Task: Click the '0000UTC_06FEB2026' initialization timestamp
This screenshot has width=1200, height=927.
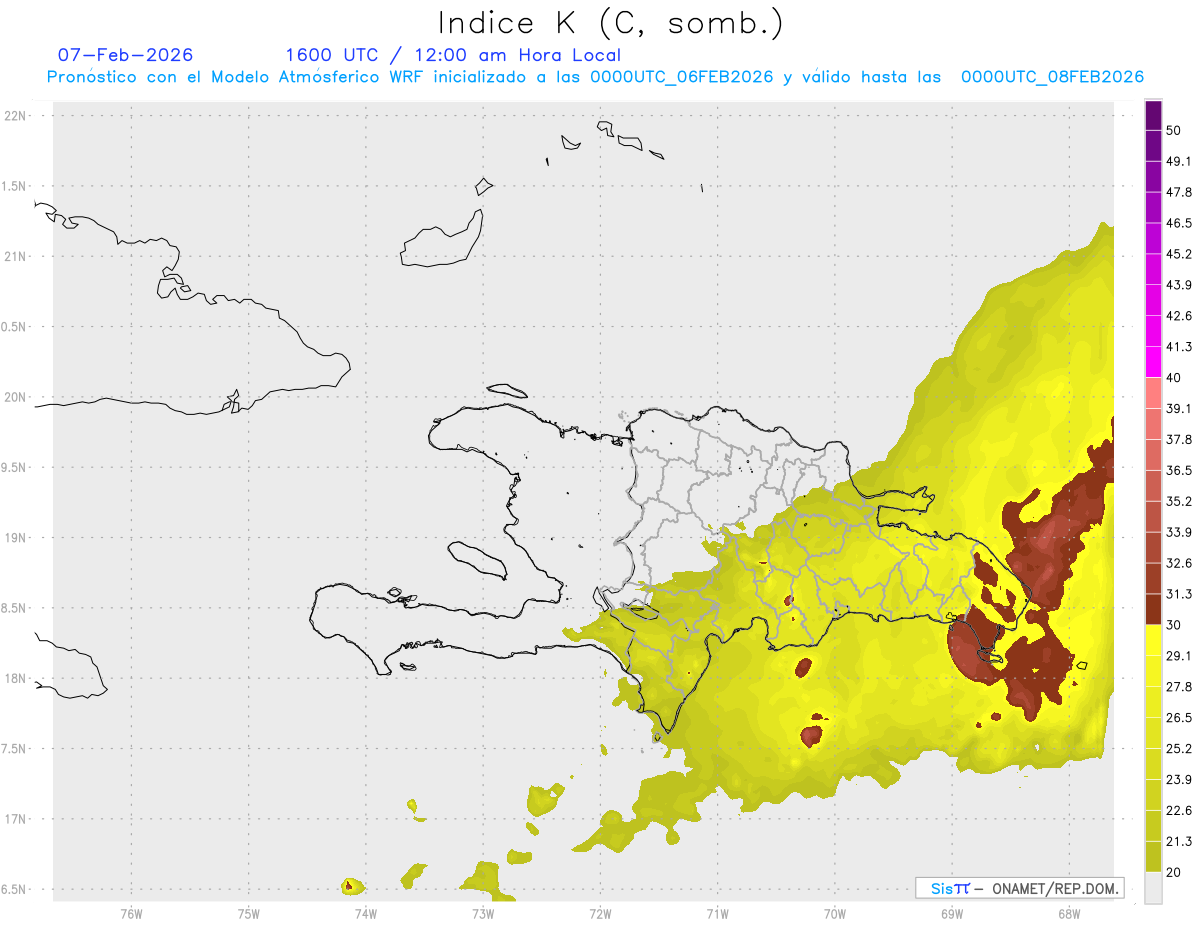Action: [x=681, y=77]
